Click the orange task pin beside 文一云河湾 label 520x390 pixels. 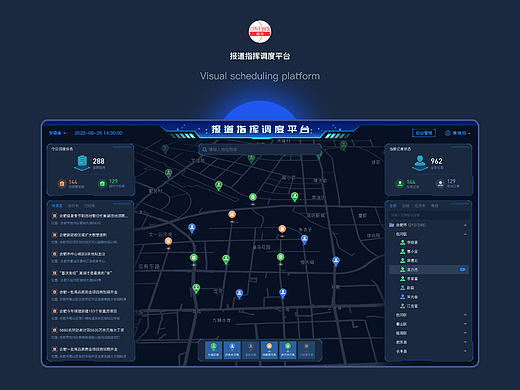168,242
